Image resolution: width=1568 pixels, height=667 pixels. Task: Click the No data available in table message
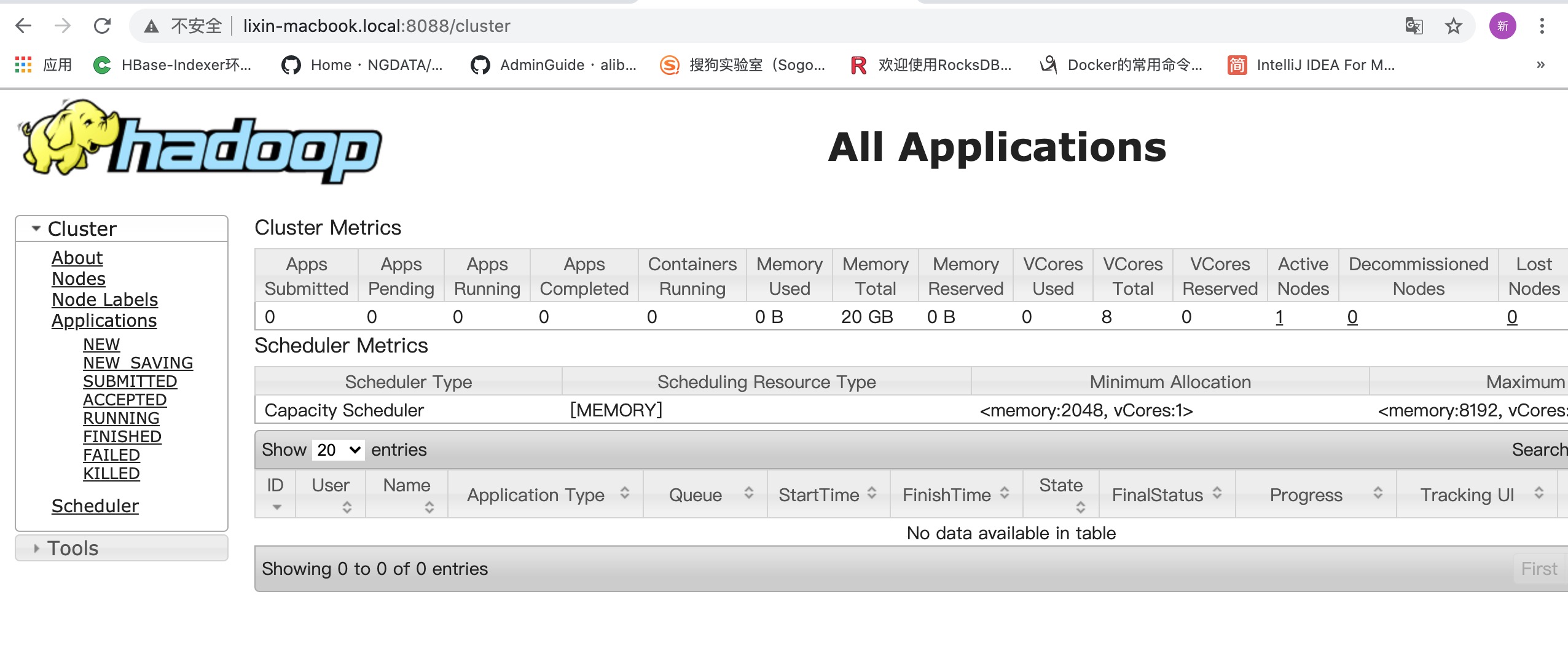pyautogui.click(x=1011, y=533)
